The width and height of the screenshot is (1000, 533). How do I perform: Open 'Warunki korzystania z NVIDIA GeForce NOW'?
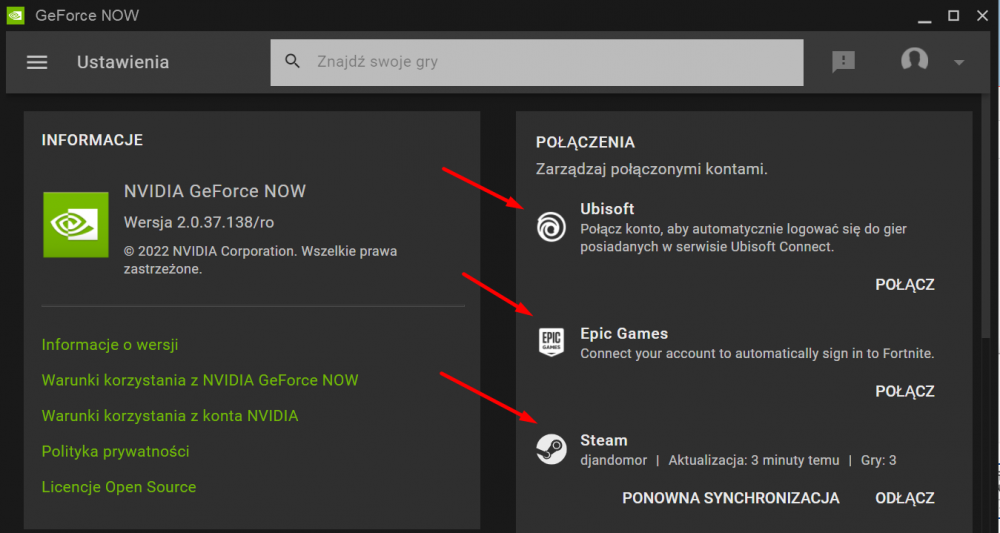coord(200,381)
